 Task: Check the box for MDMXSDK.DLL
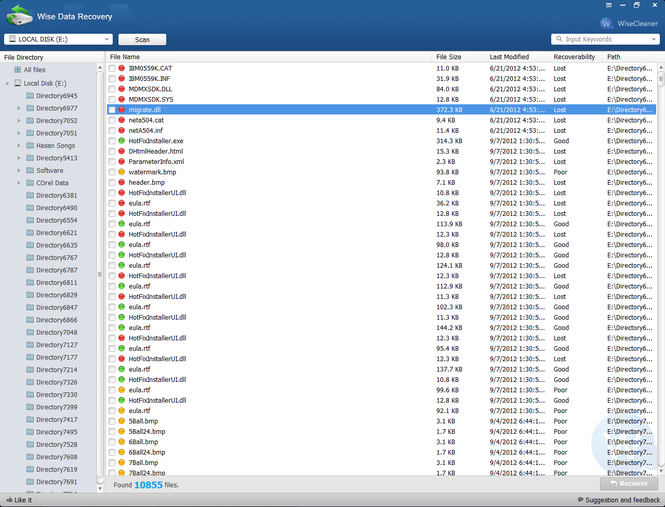pos(112,89)
